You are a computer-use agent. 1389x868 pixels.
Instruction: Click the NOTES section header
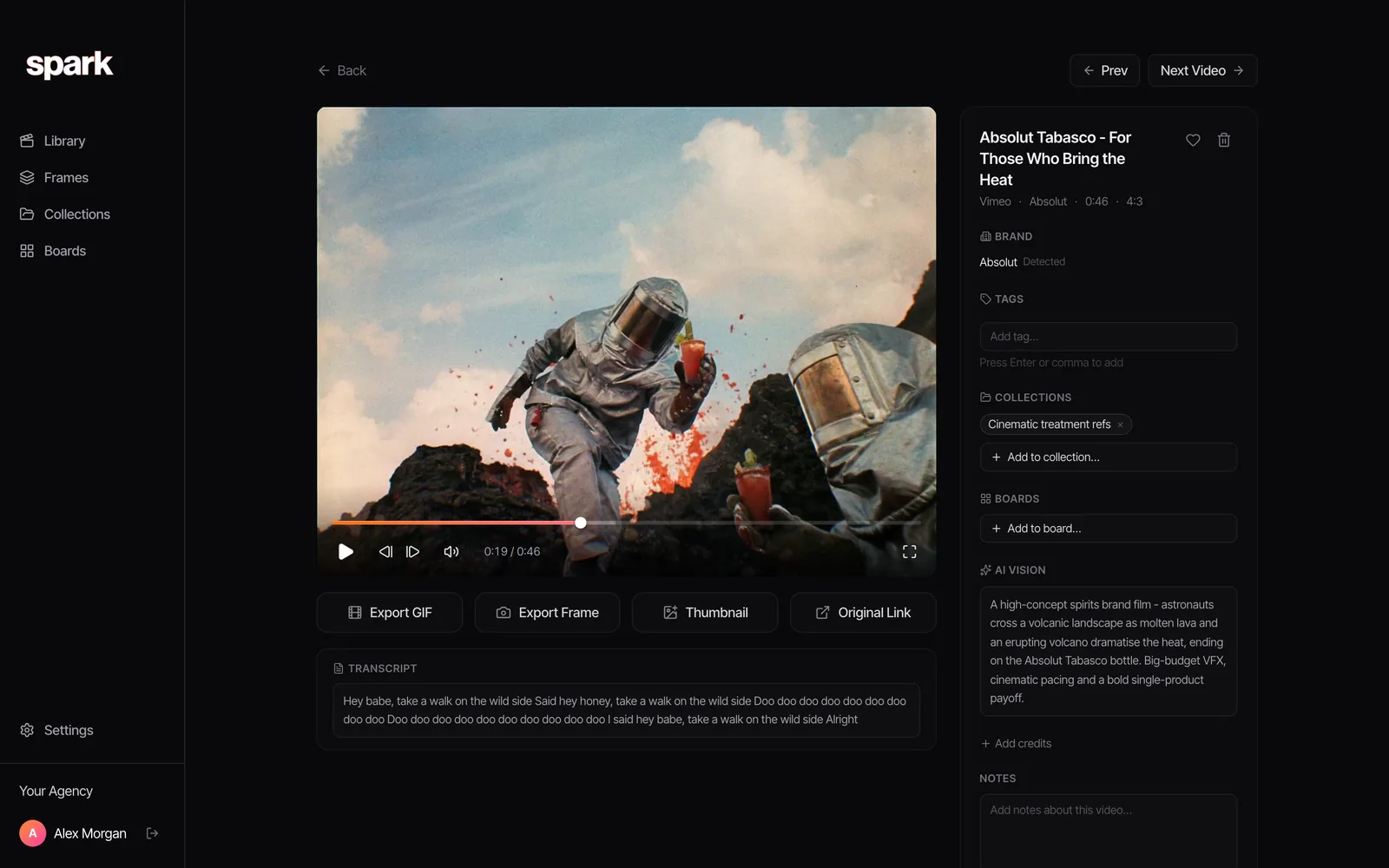997,779
